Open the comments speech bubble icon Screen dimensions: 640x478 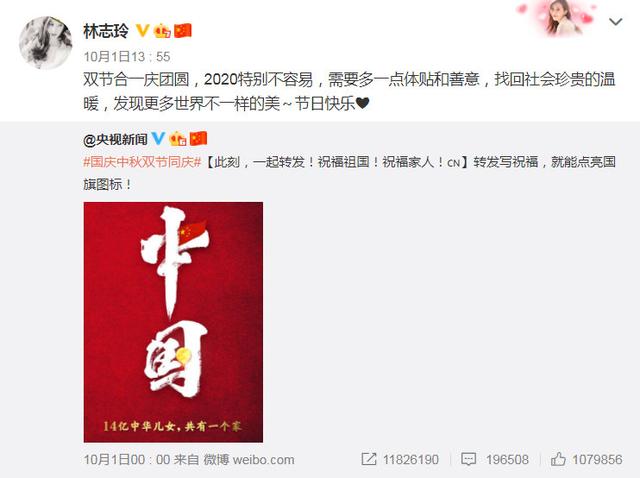tap(468, 459)
